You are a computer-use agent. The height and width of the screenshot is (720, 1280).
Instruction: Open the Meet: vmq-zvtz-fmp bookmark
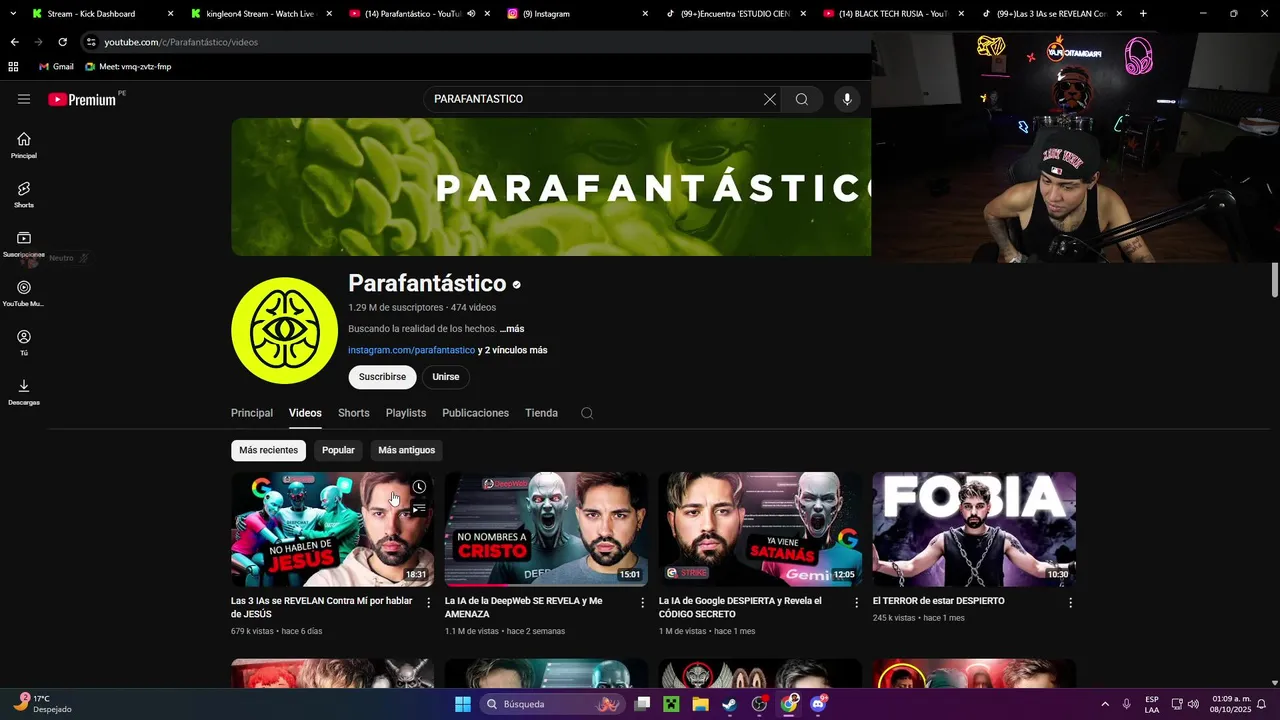[128, 66]
